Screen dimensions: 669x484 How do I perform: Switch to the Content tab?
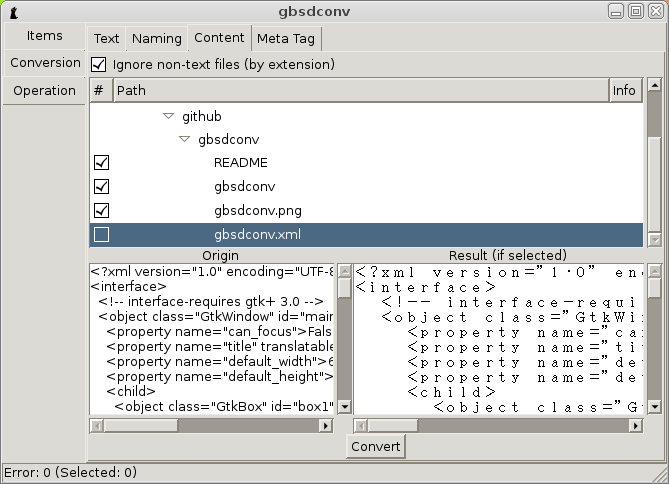pyautogui.click(x=219, y=38)
